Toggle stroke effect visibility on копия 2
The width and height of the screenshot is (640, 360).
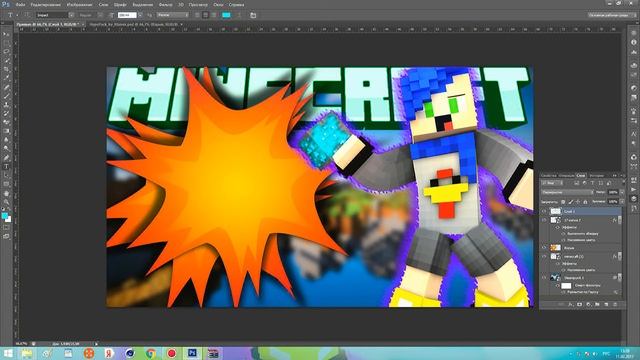pos(563,233)
